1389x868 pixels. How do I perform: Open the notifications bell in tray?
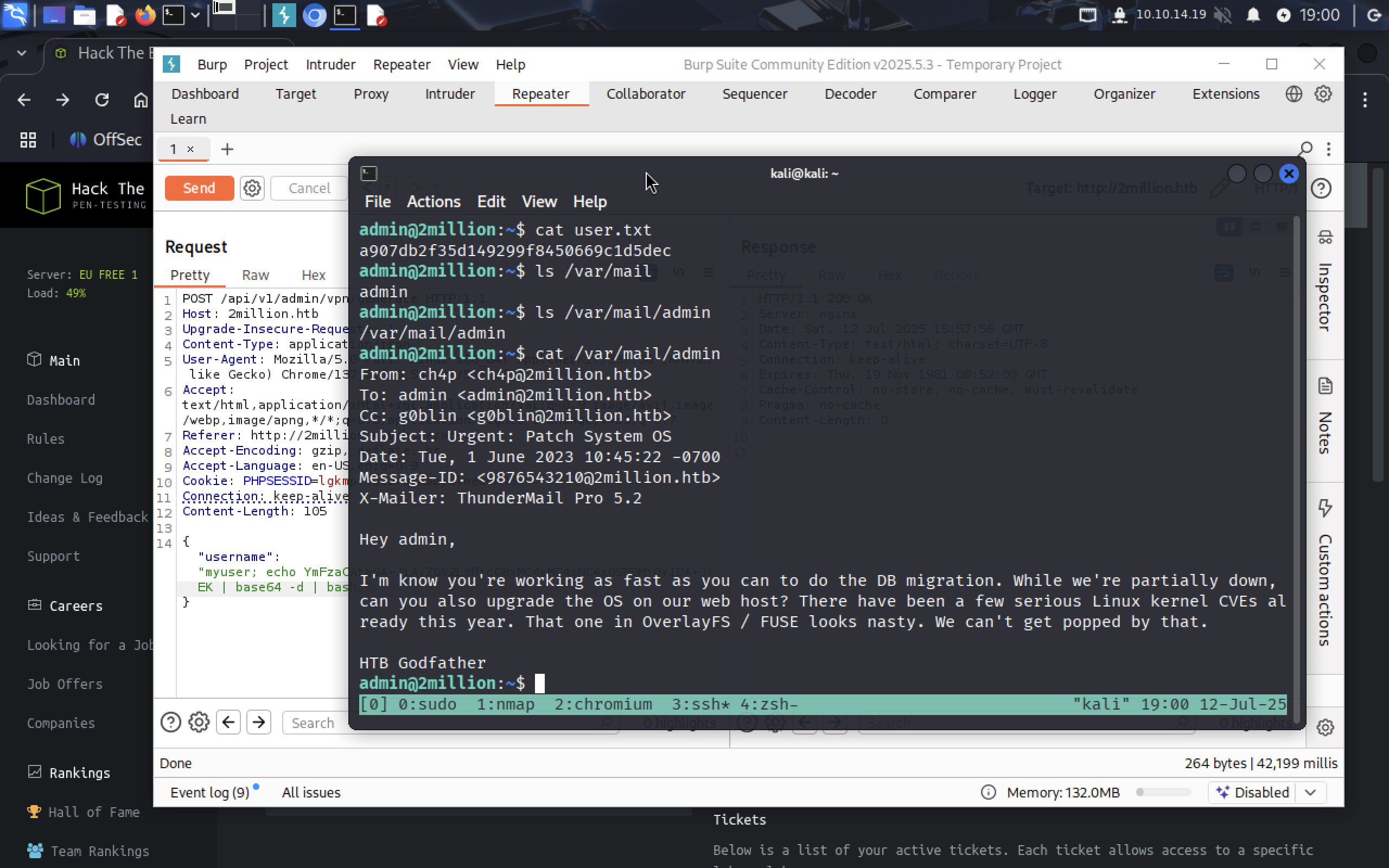coord(1253,15)
